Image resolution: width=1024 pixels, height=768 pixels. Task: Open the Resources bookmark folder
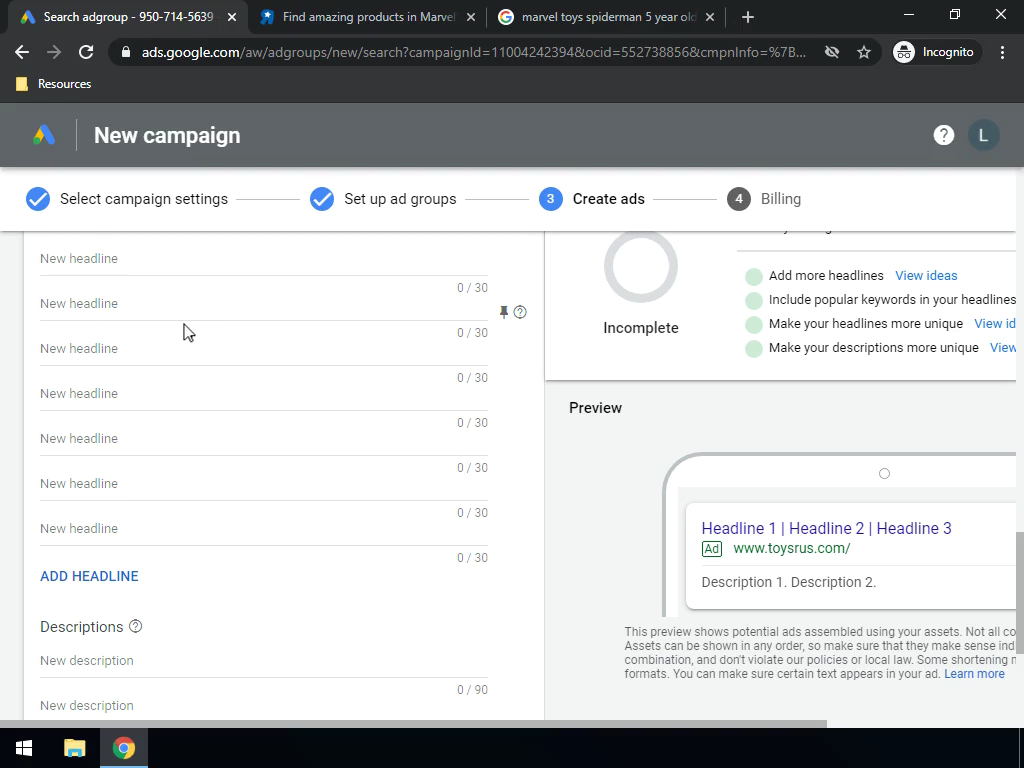pos(54,84)
